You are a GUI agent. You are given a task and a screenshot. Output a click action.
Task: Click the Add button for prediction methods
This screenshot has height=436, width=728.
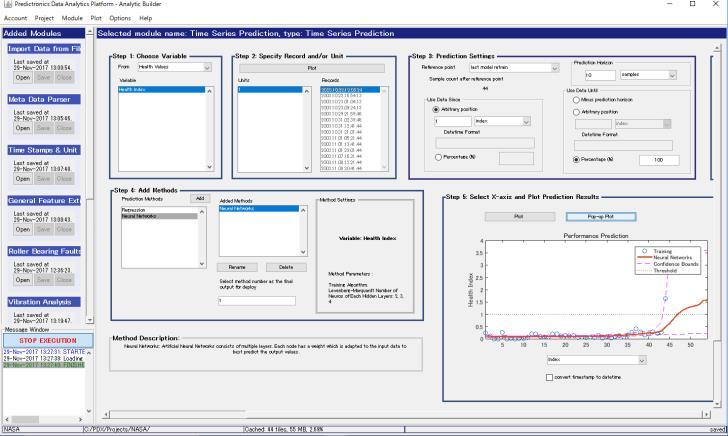199,198
